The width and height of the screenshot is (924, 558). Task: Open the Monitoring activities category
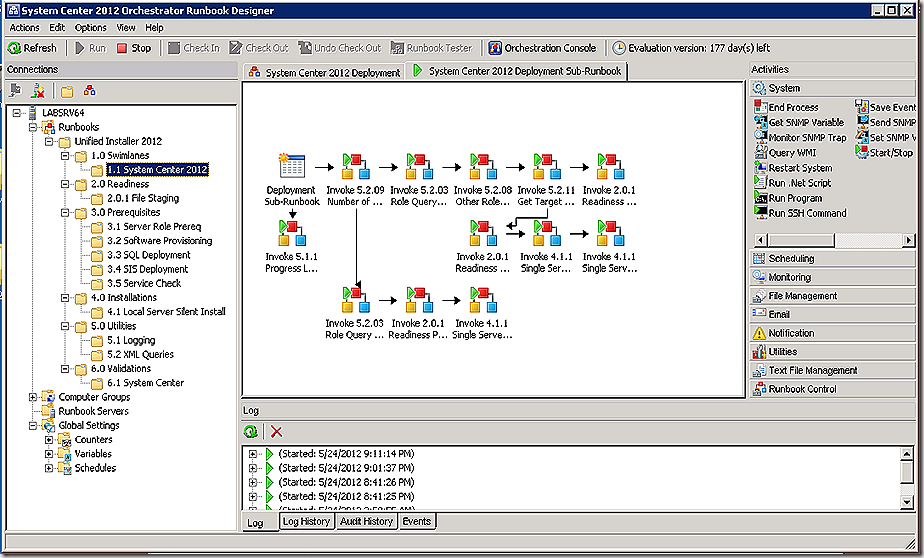pos(832,278)
